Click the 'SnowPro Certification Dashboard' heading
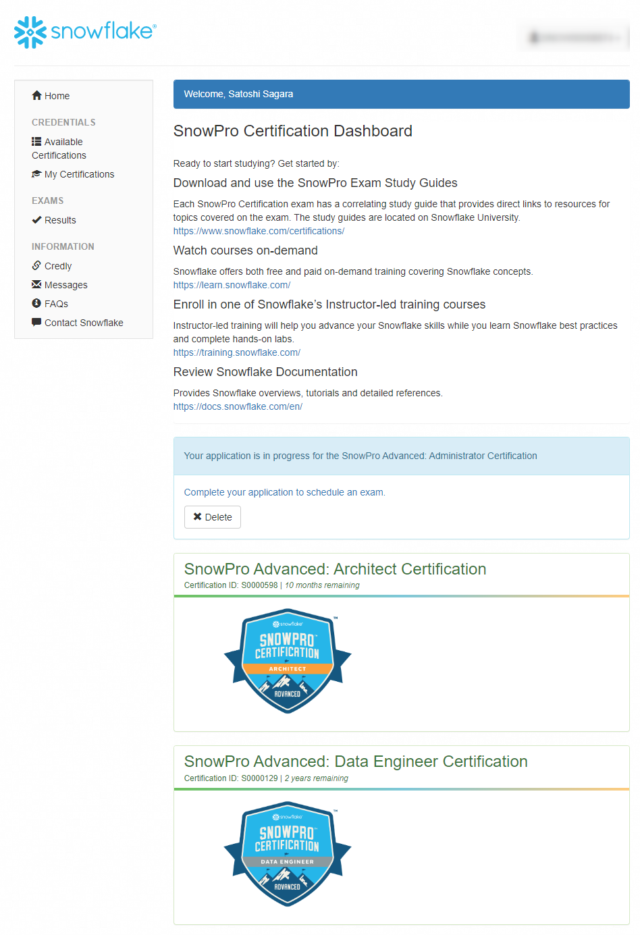The height and width of the screenshot is (935, 640). pos(293,131)
